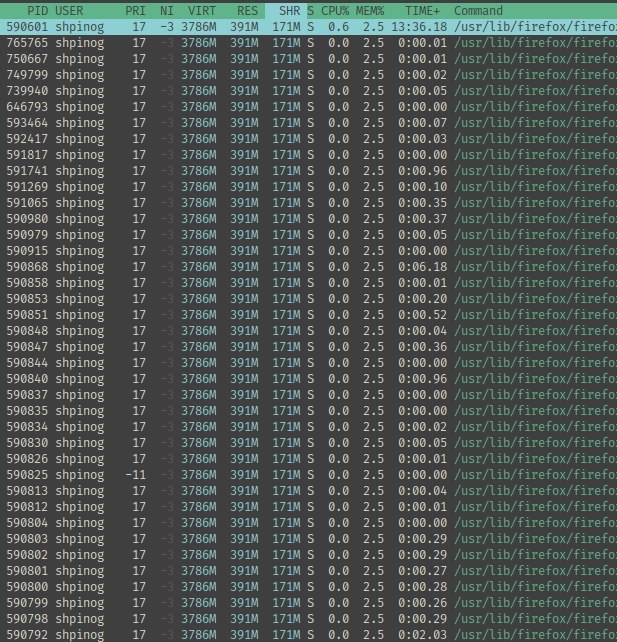
Task: Select process row with PID 590915
Action: pos(308,251)
